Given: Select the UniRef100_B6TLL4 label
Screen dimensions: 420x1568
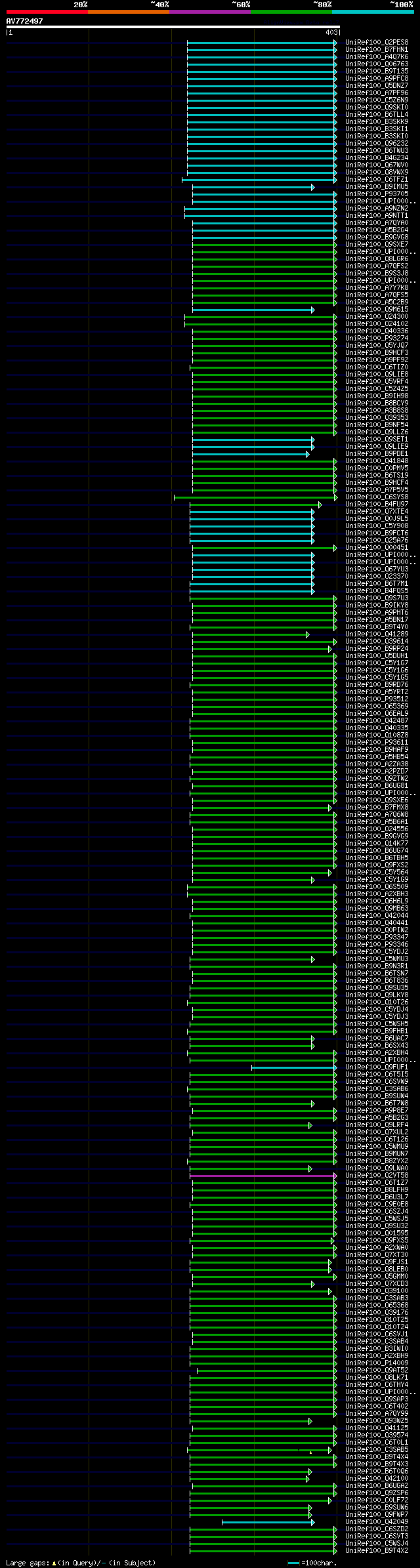Looking at the screenshot, I should pos(377,115).
